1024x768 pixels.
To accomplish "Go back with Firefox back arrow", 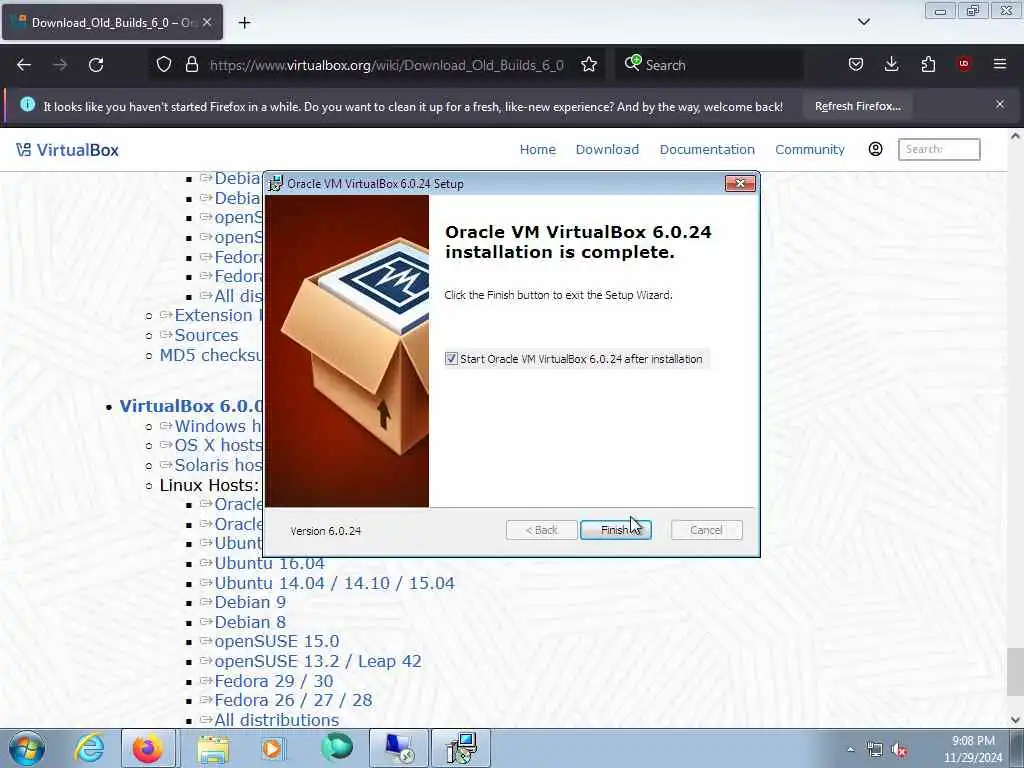I will (x=24, y=65).
